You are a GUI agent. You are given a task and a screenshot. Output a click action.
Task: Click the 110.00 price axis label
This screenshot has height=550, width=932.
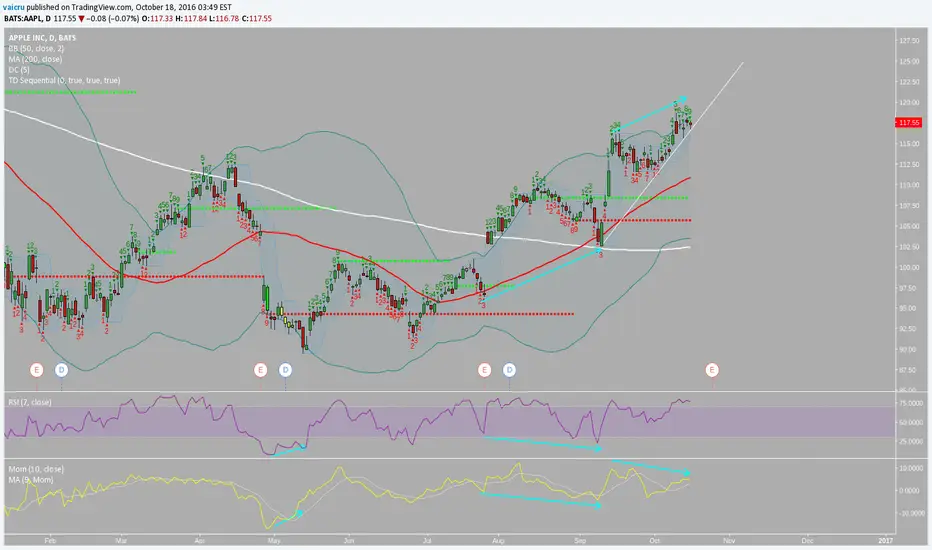[909, 185]
